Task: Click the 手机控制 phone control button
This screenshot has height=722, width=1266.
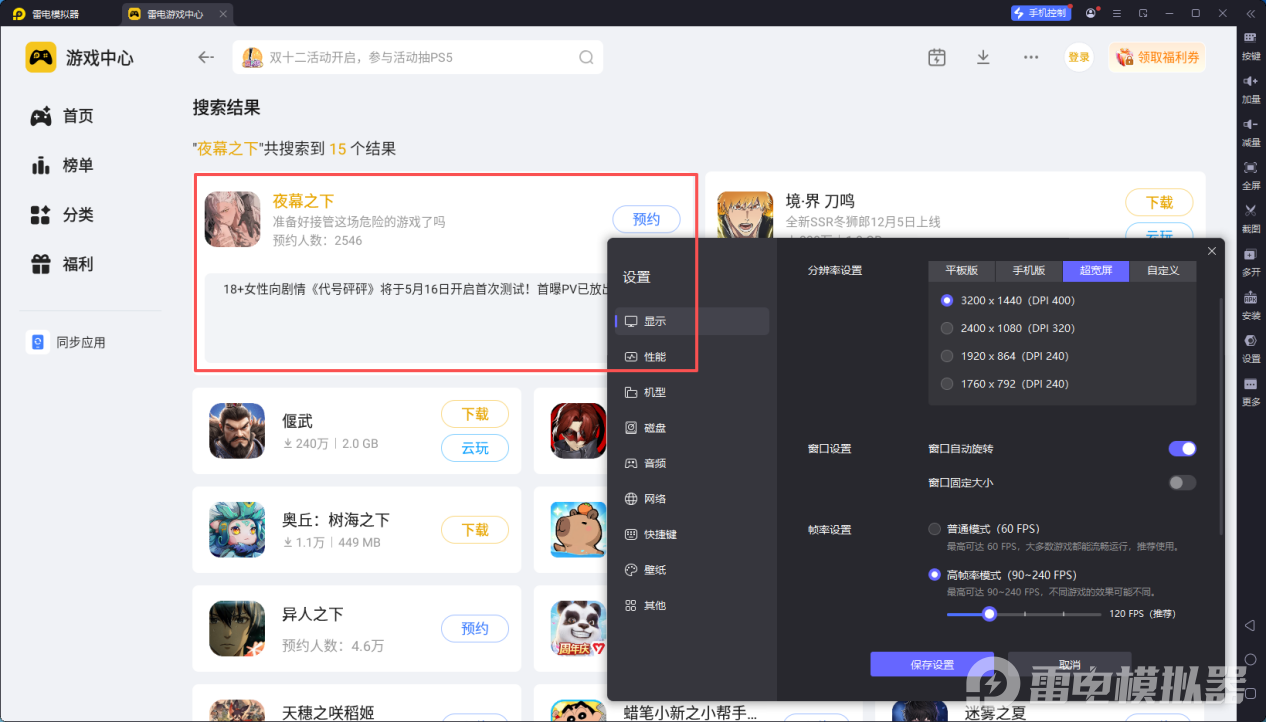Action: [x=1041, y=13]
